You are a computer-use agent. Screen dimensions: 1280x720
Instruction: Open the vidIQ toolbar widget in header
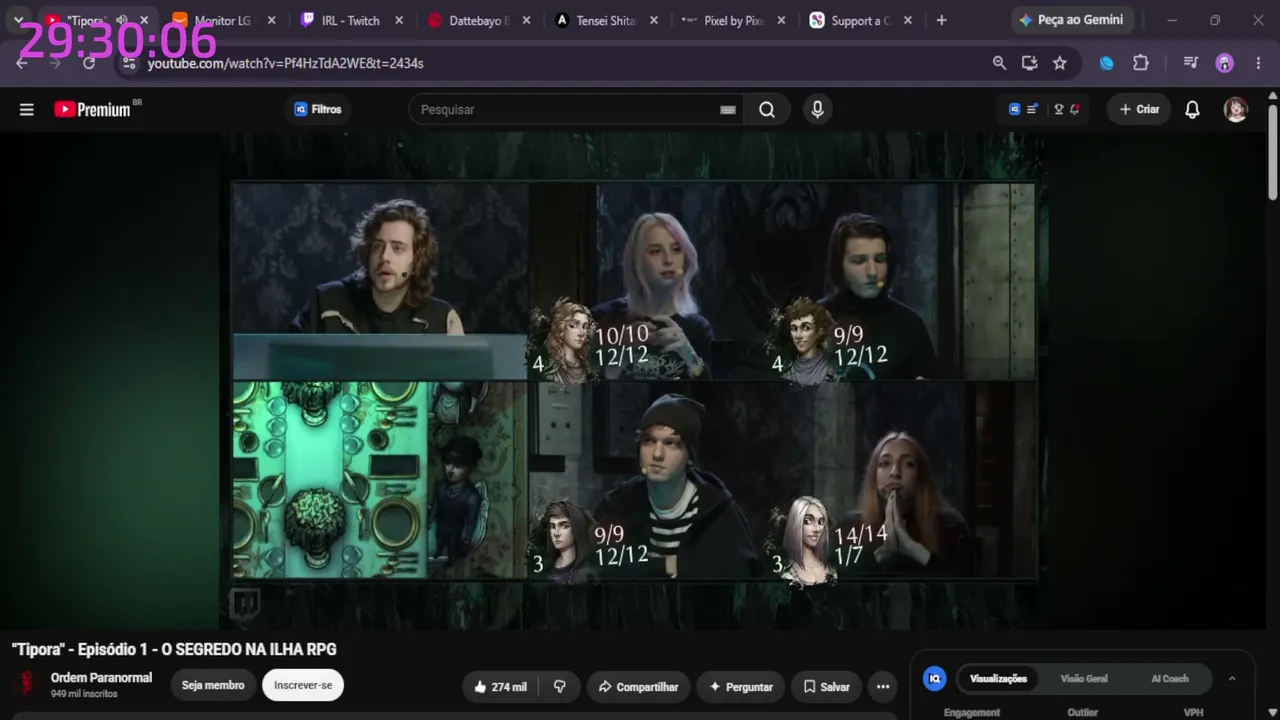point(1023,110)
